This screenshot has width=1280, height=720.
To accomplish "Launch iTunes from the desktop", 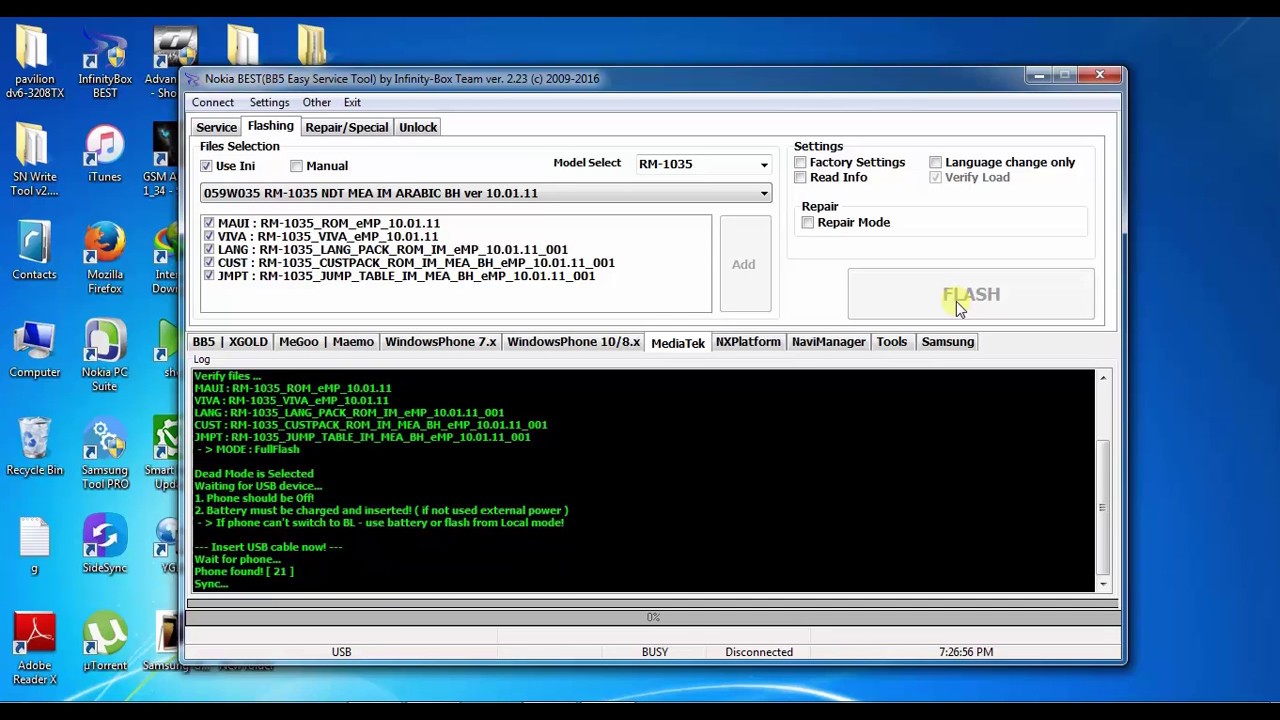I will pos(104,155).
